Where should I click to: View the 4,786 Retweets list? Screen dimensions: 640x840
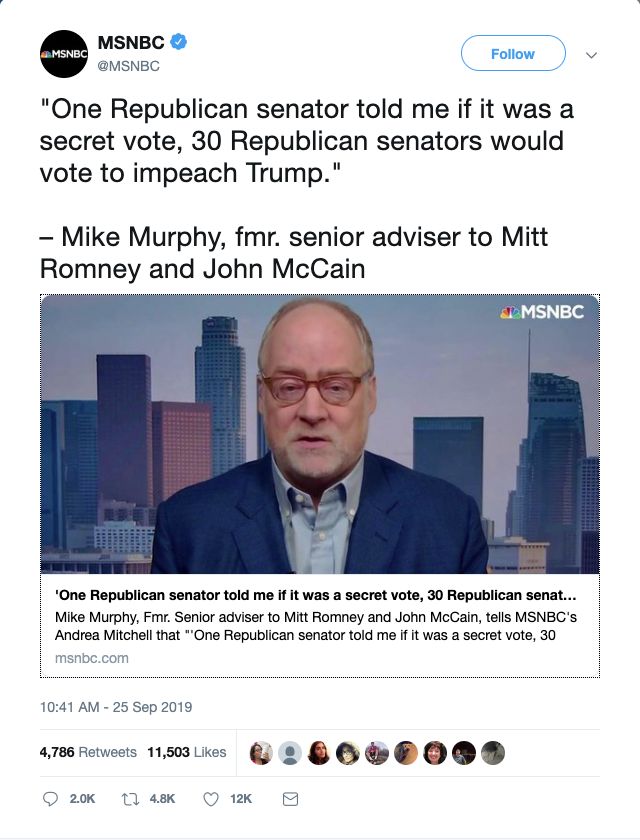88,752
